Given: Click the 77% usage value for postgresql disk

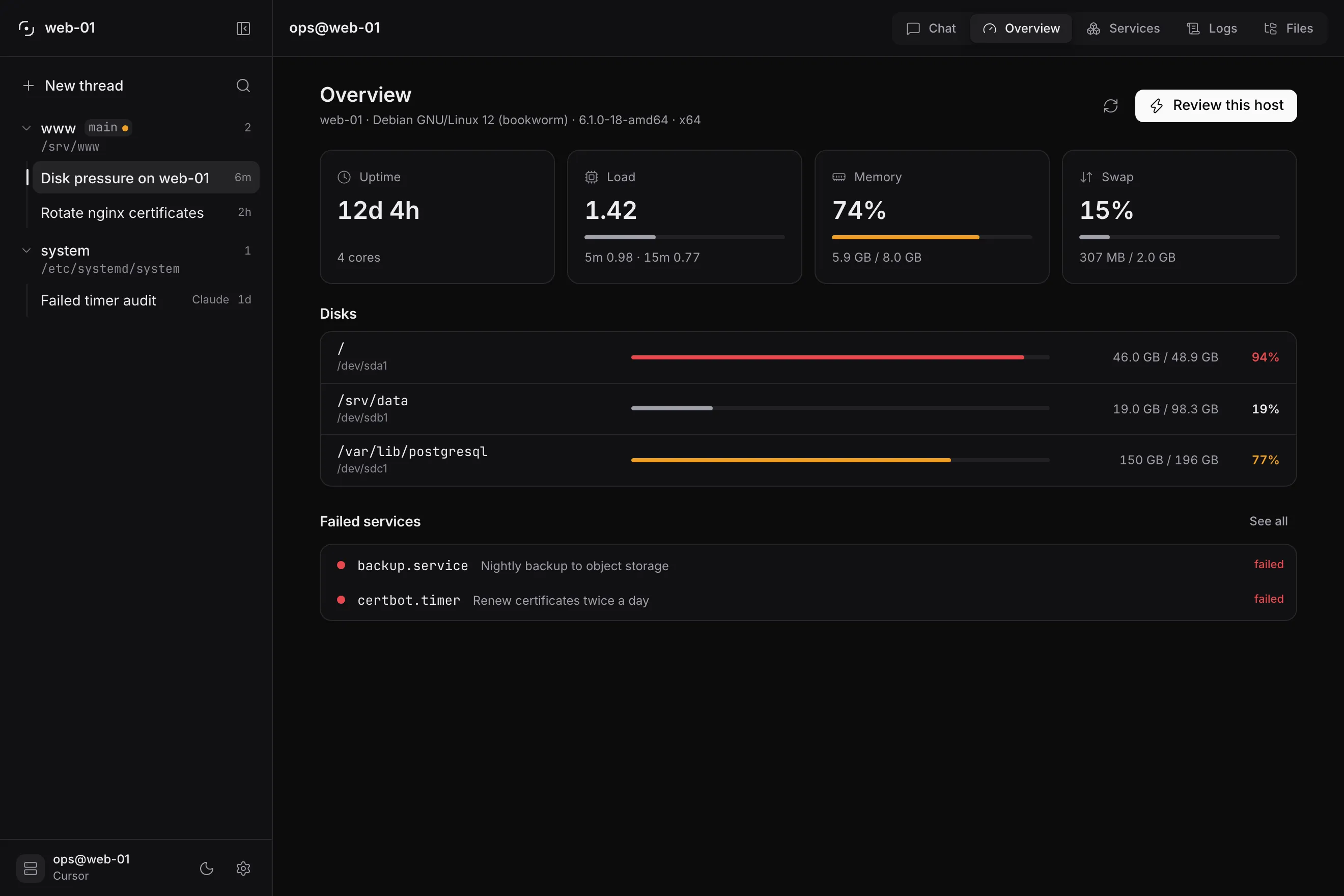Looking at the screenshot, I should click(1265, 460).
